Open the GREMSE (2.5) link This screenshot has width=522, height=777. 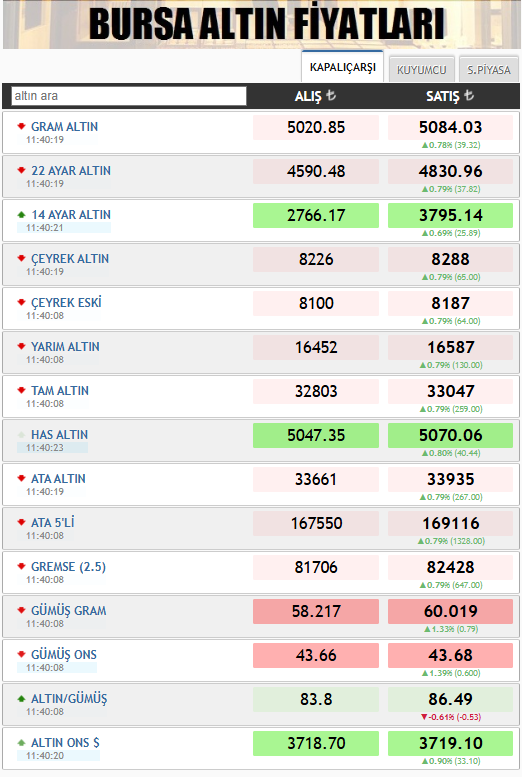68,566
